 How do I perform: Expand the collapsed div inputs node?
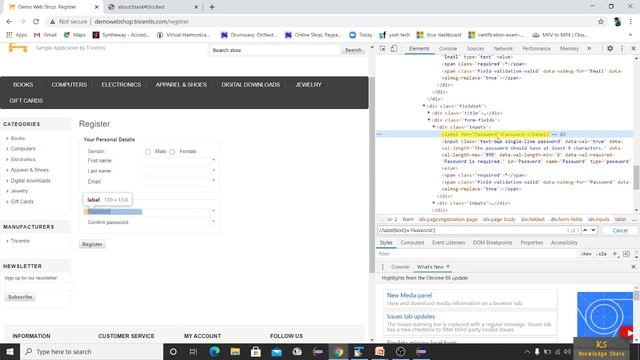pyautogui.click(x=433, y=203)
